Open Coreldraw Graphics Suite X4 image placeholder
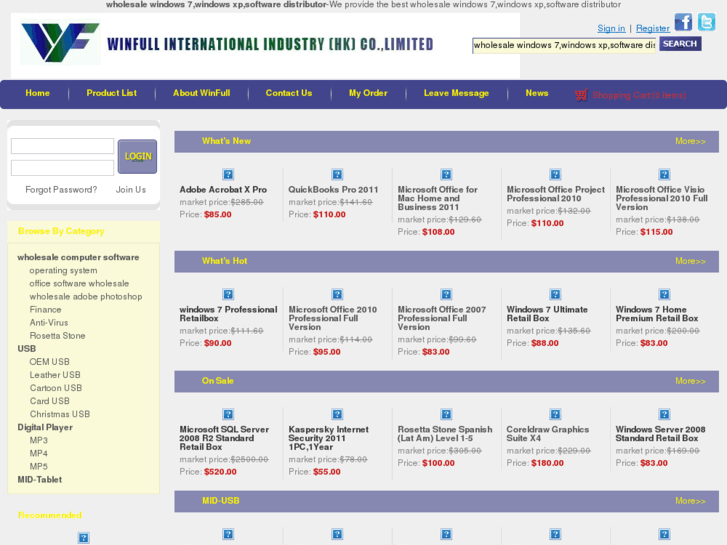 (x=555, y=414)
